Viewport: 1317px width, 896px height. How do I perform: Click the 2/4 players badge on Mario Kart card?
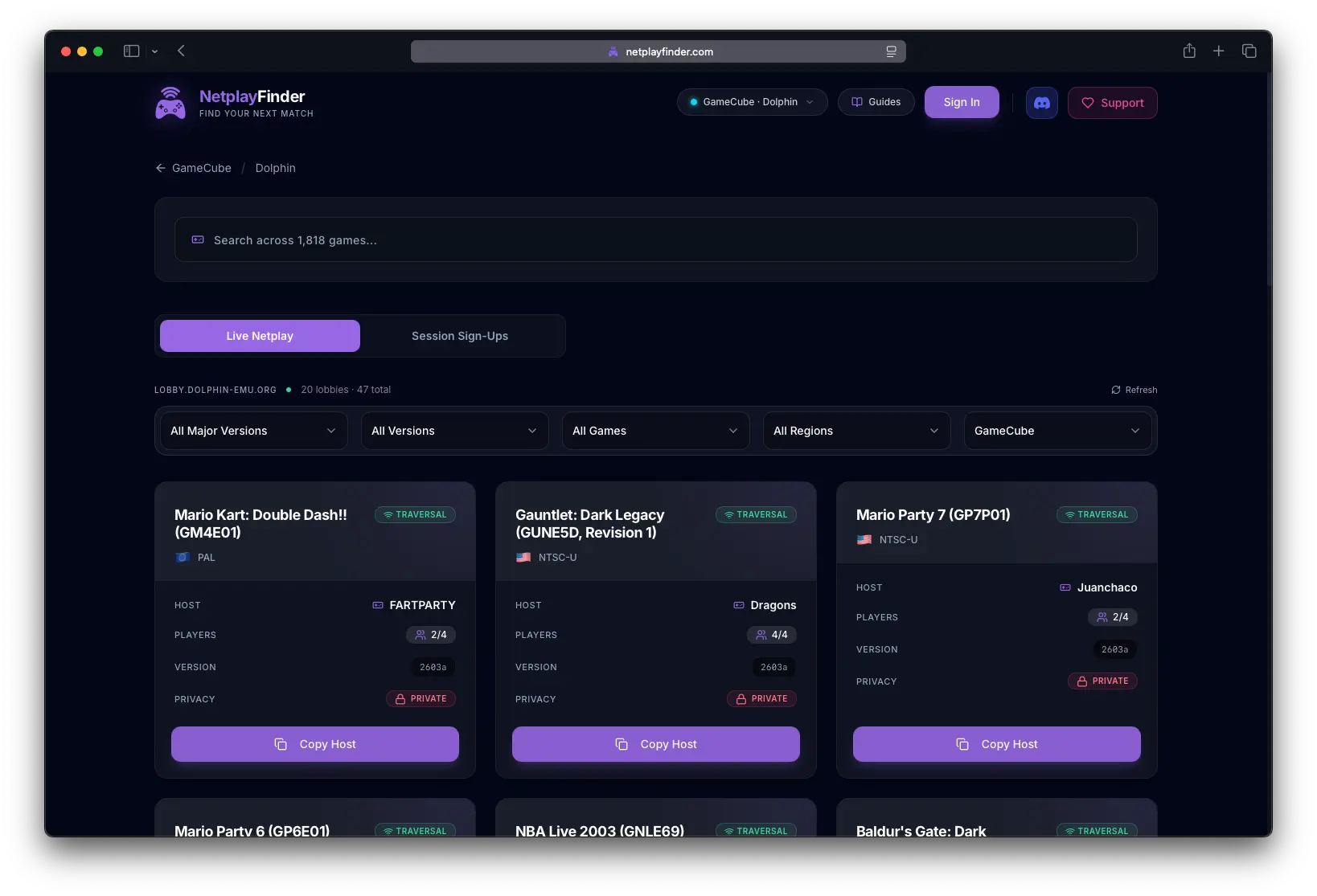431,635
